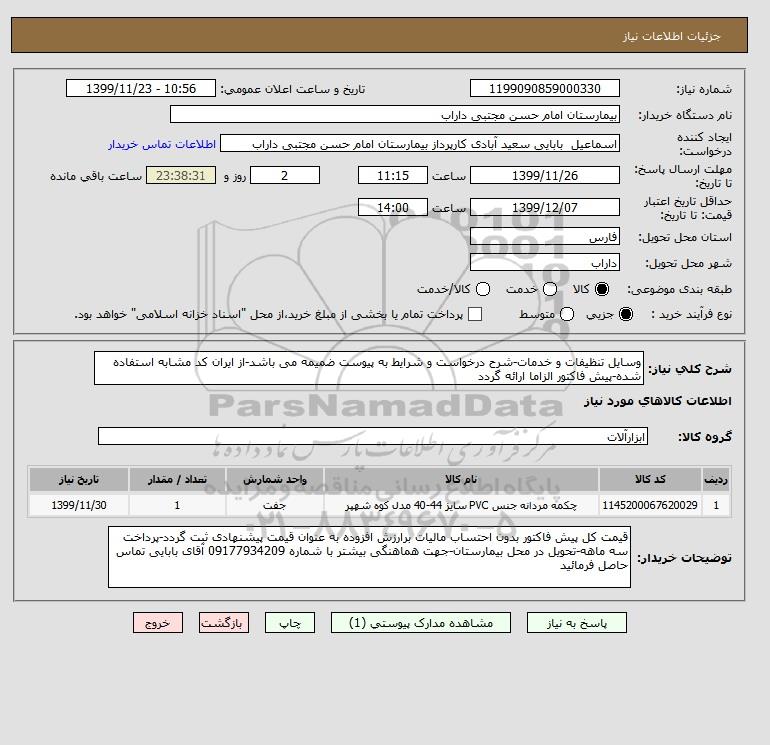The image size is (770, 745).
Task: Select the خدمت radio button
Action: click(550, 289)
